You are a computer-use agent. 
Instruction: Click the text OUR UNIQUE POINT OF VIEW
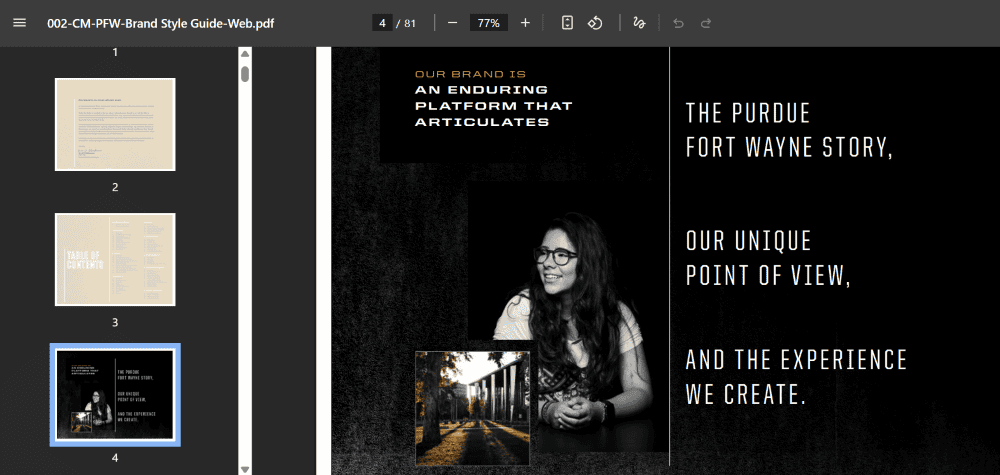coord(768,258)
